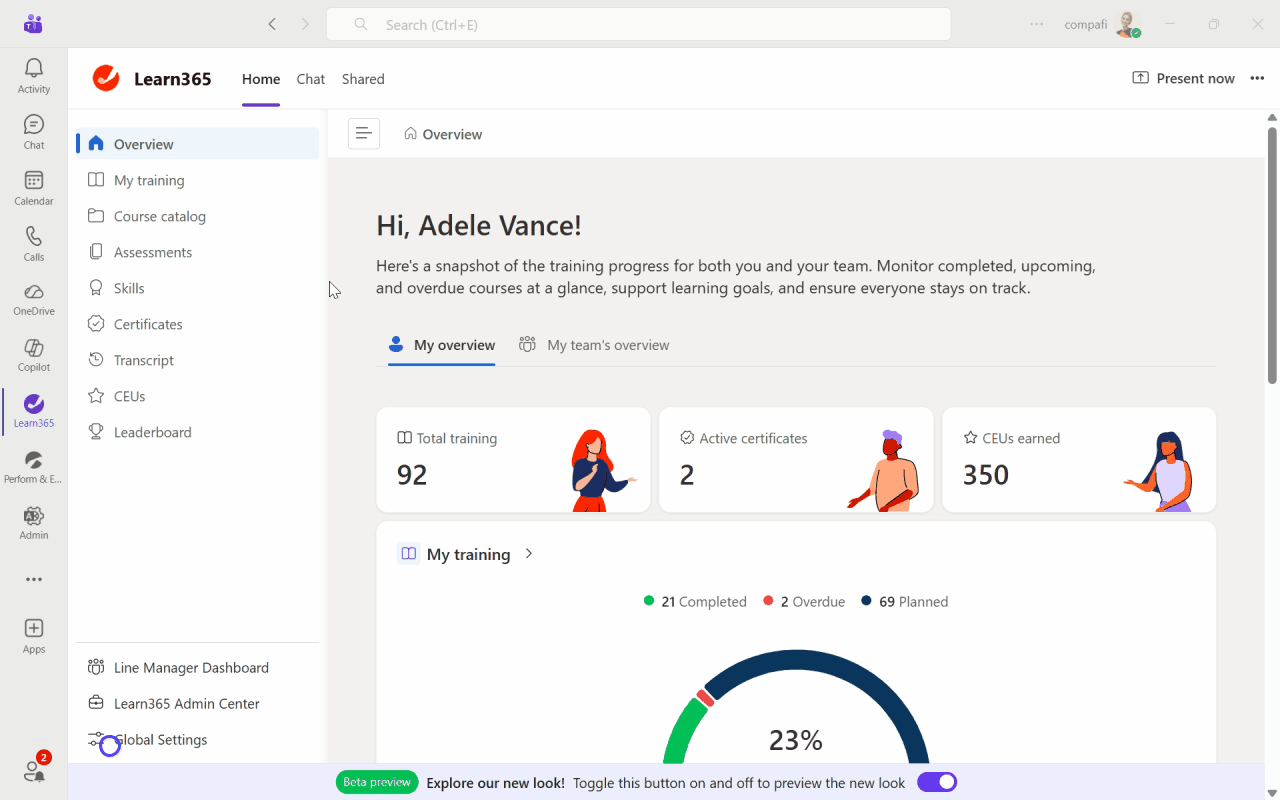Image resolution: width=1280 pixels, height=800 pixels.
Task: Switch to the Shared tab
Action: pos(363,79)
